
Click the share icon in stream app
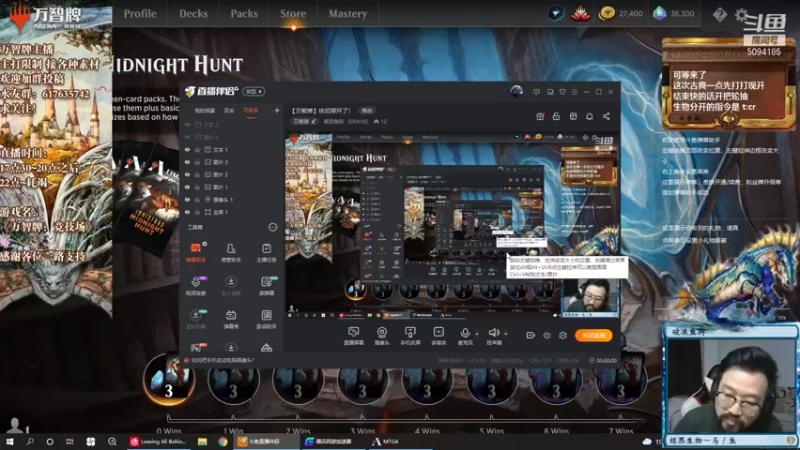click(606, 116)
